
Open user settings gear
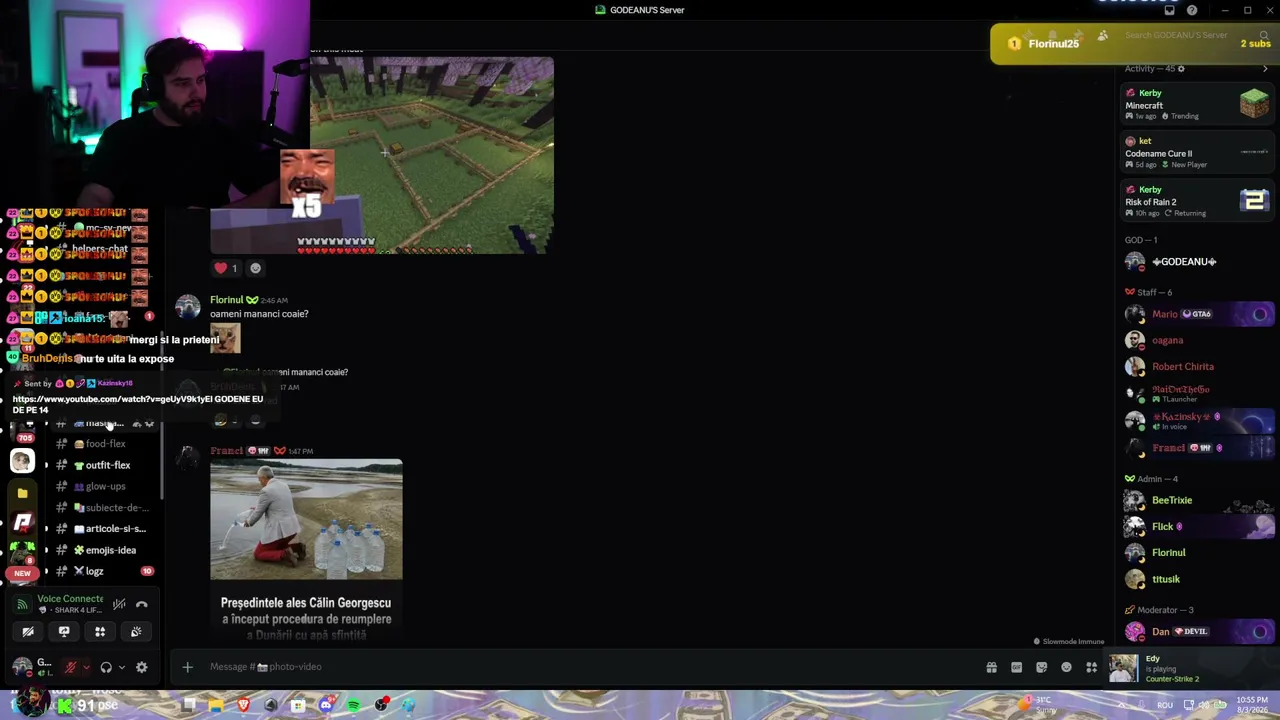(141, 667)
